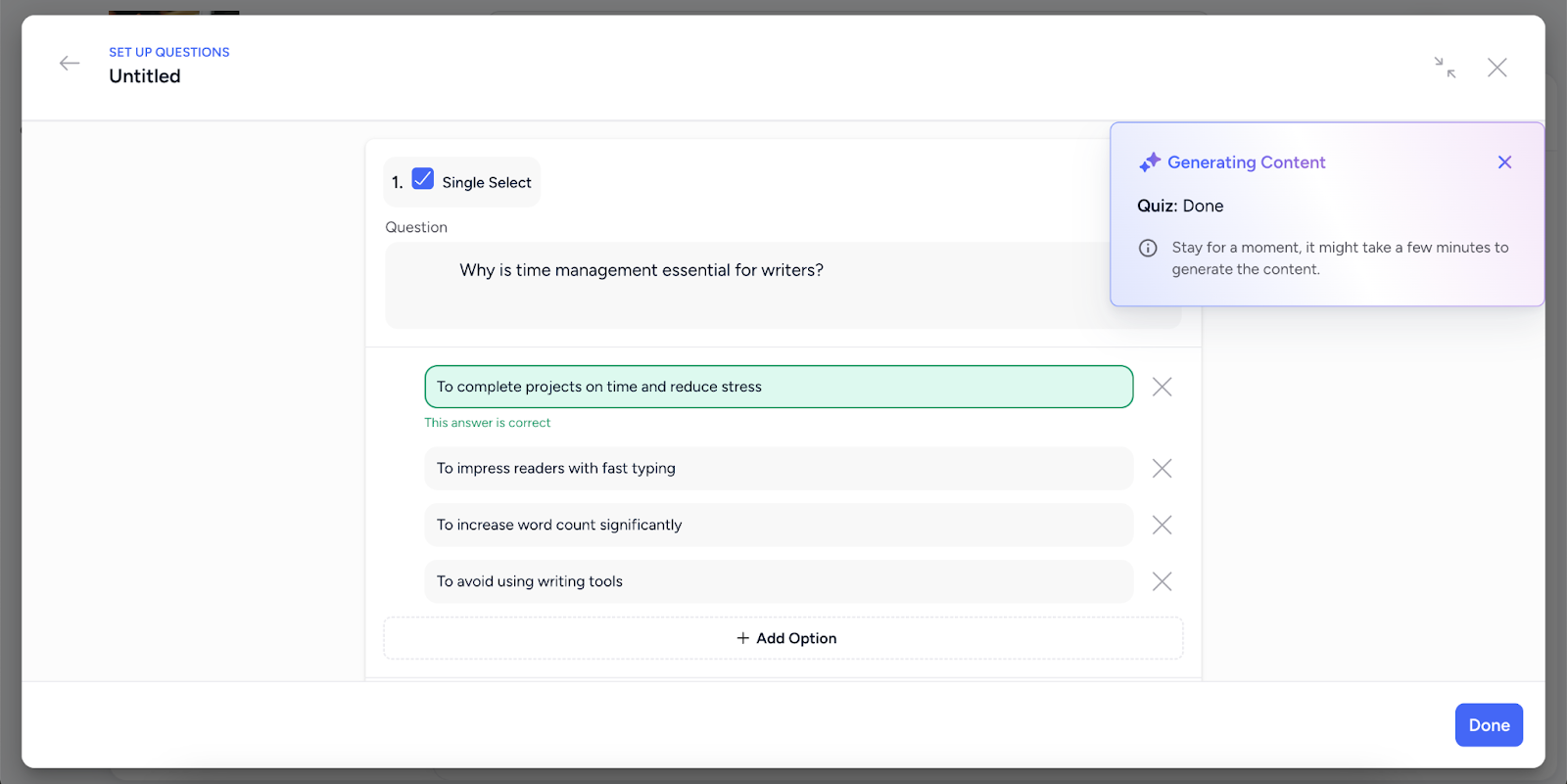Viewport: 1567px width, 784px height.
Task: Click the Untitled quiz title
Action: pos(145,76)
